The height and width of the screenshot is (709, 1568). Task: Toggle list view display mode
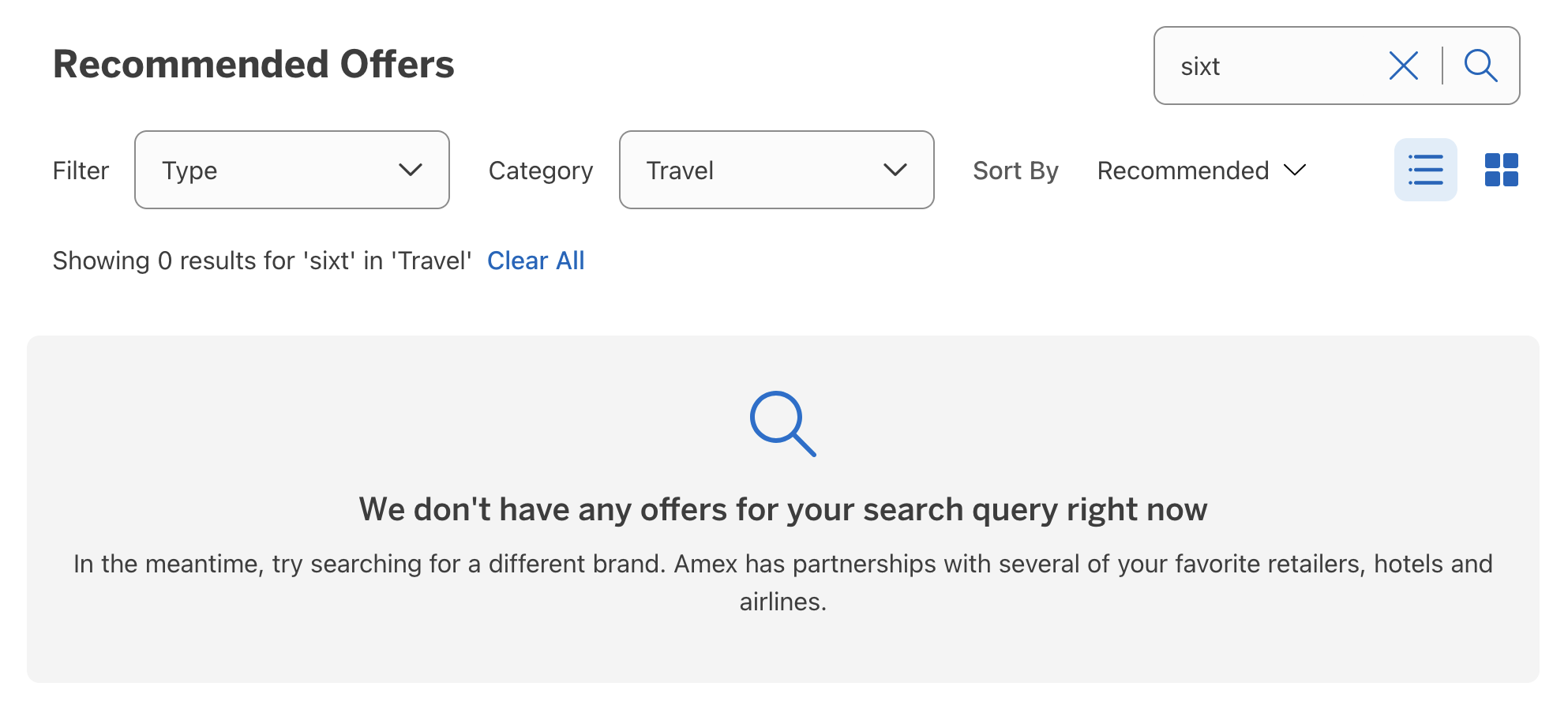click(x=1425, y=170)
